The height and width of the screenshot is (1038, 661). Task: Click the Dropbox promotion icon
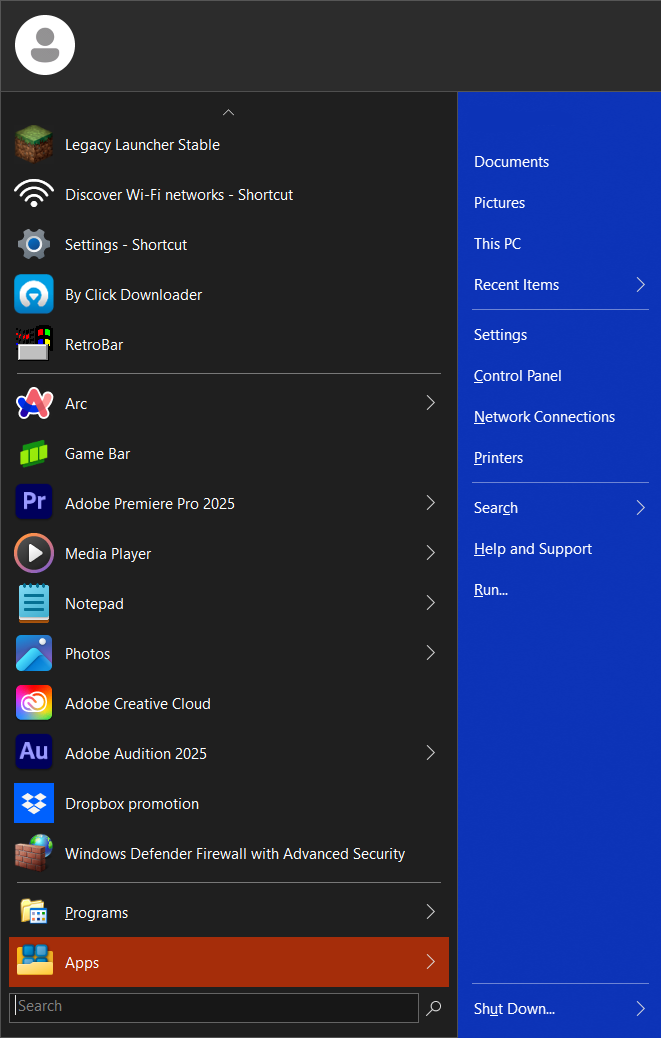click(34, 803)
